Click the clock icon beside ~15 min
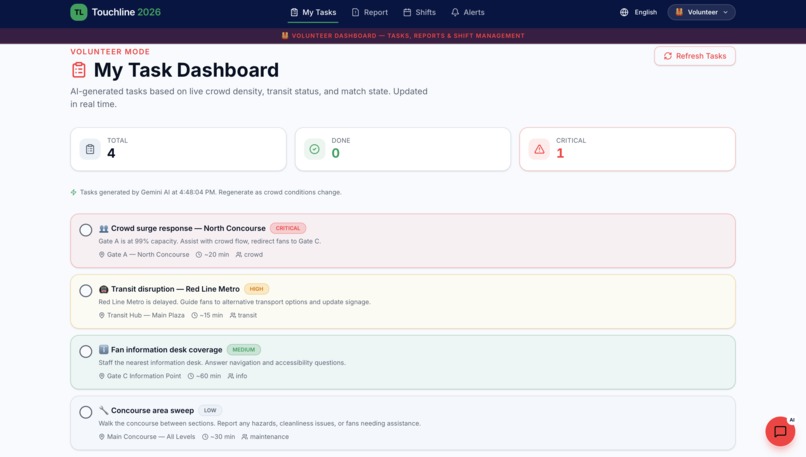806x457 pixels. 194,315
